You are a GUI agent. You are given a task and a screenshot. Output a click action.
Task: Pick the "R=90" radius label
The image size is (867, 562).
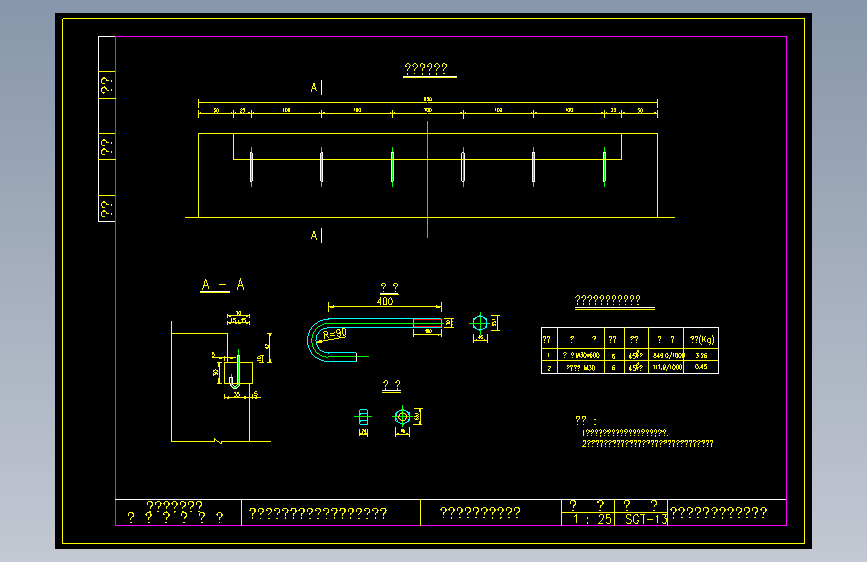[335, 334]
